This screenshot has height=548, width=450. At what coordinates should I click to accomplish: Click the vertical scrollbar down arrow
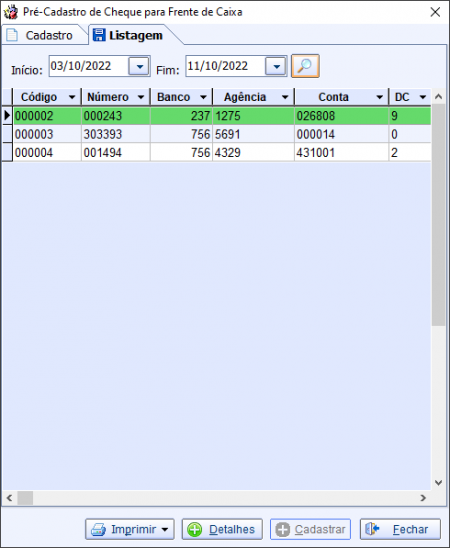(438, 483)
